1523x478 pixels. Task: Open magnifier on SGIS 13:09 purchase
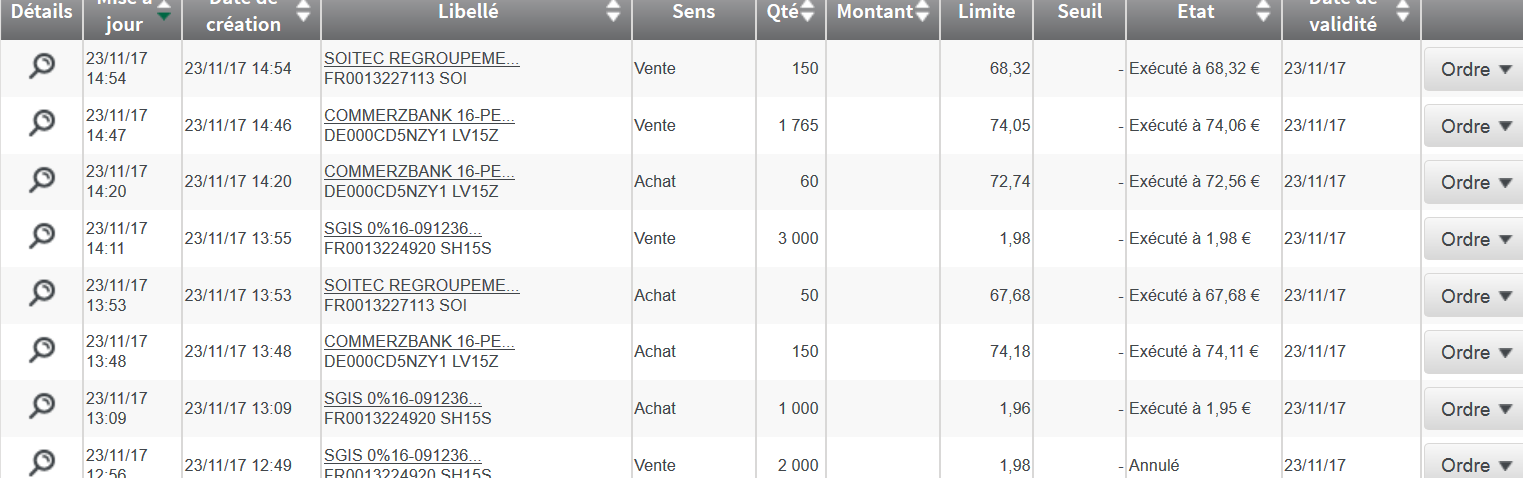click(41, 406)
